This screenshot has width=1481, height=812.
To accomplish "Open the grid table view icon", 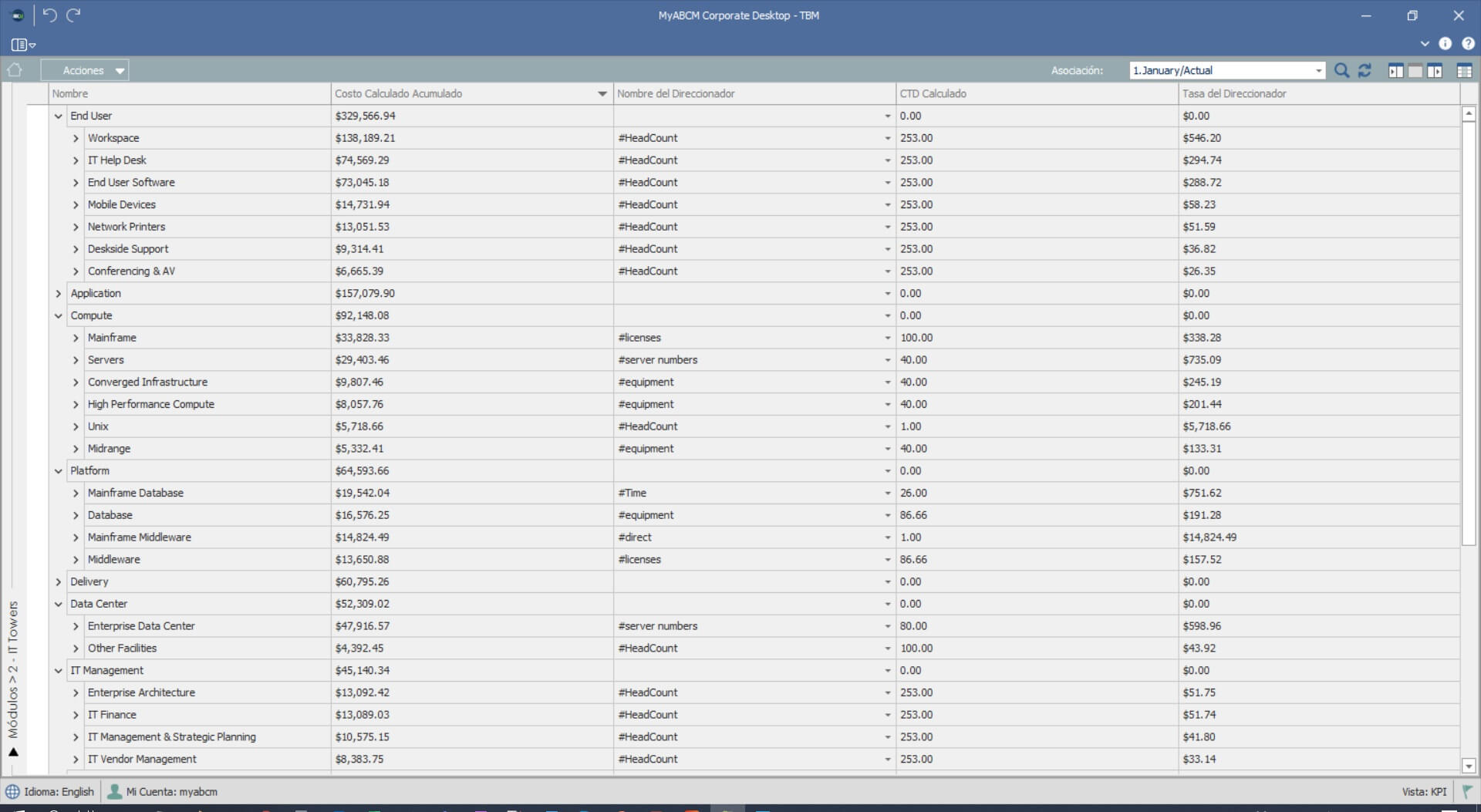I will pyautogui.click(x=1464, y=71).
